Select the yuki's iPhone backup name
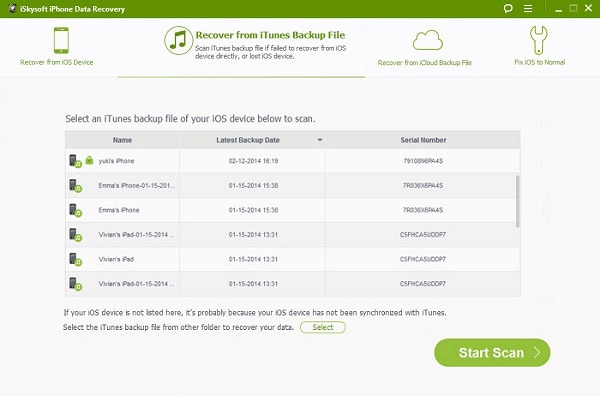 pos(116,161)
